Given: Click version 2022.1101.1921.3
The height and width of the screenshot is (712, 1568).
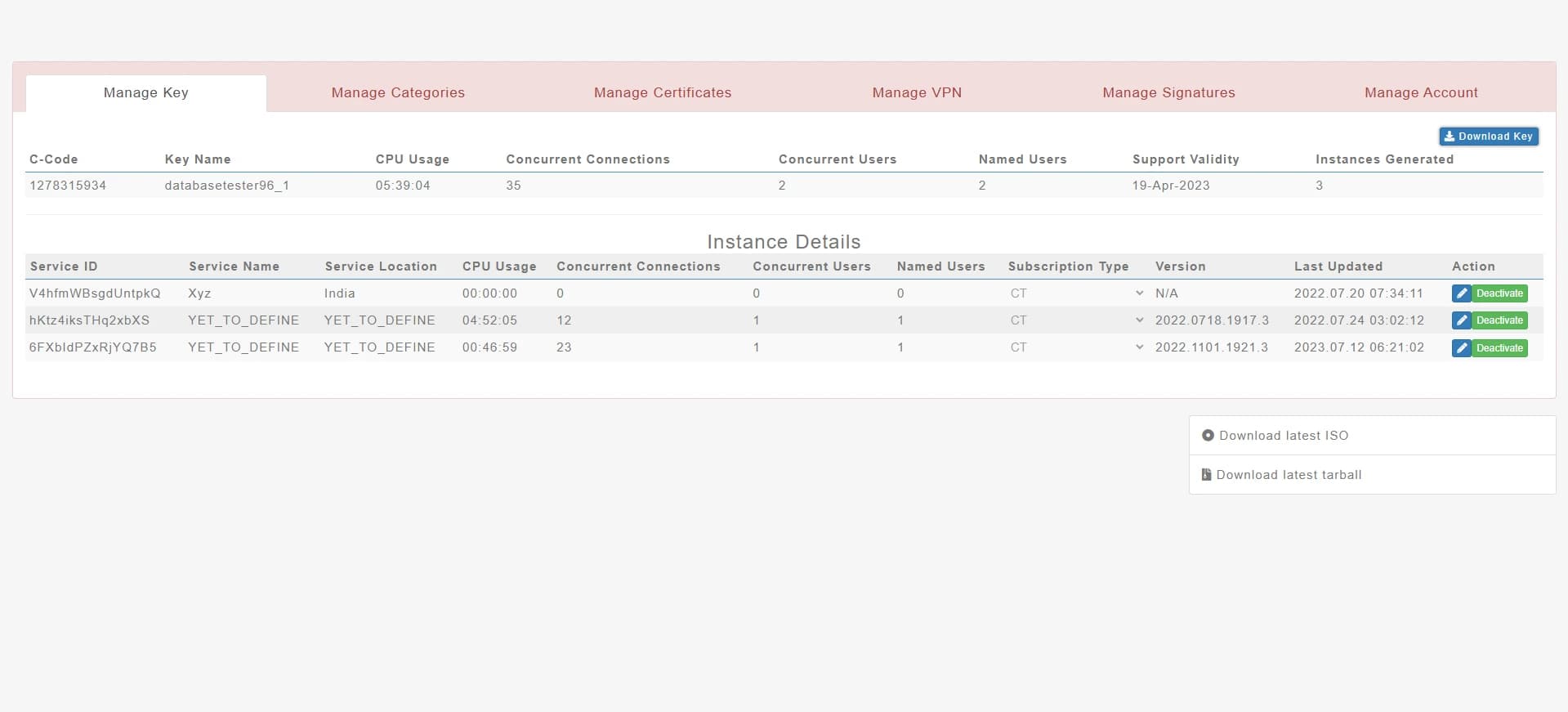Looking at the screenshot, I should (1212, 347).
